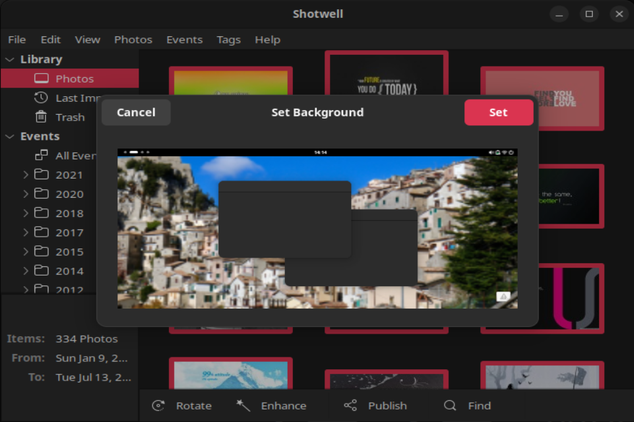This screenshot has width=634, height=422.
Task: Click the Trash bin icon
Action: coord(41,117)
